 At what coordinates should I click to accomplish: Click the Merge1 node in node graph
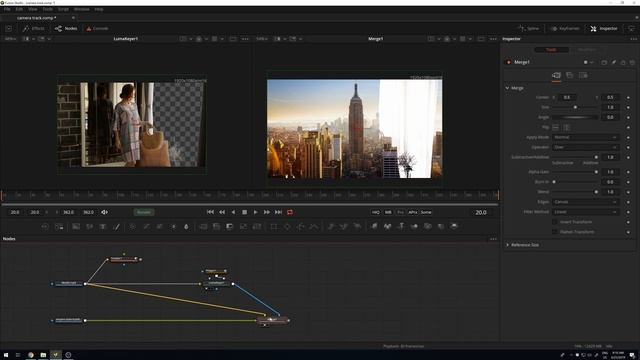(273, 320)
